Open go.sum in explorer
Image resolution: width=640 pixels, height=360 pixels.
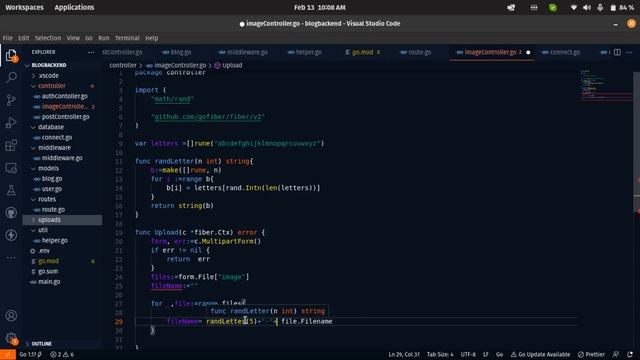coord(48,271)
